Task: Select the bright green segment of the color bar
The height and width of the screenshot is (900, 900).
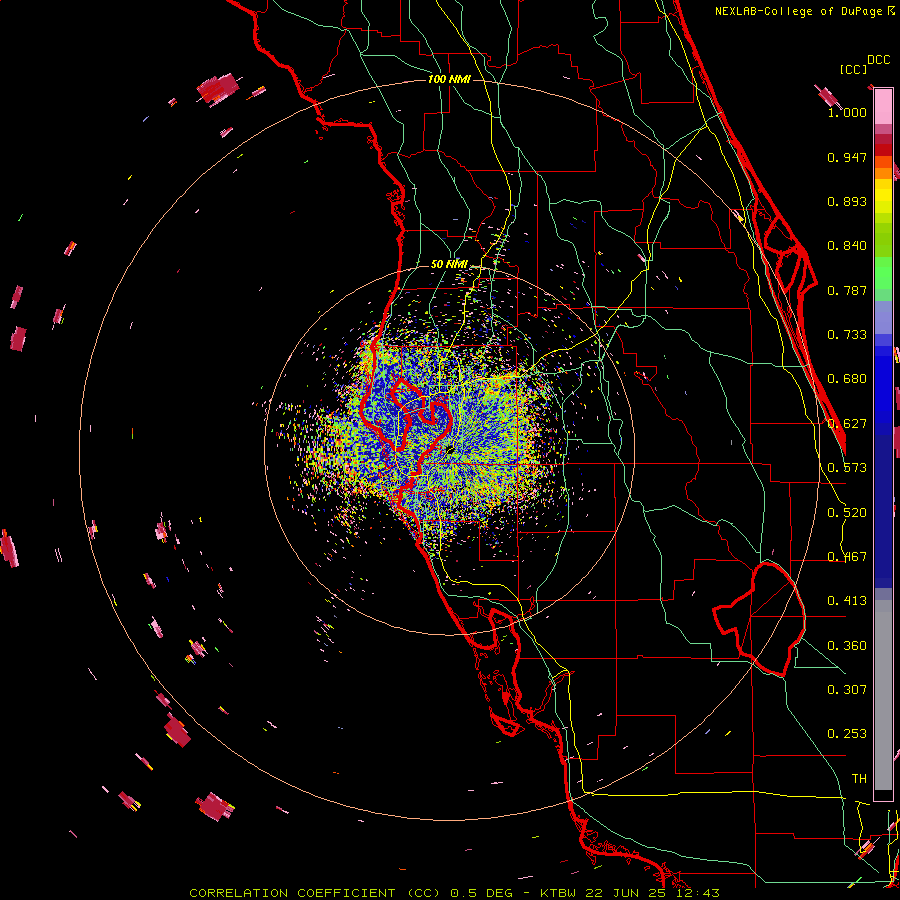Action: tap(883, 273)
